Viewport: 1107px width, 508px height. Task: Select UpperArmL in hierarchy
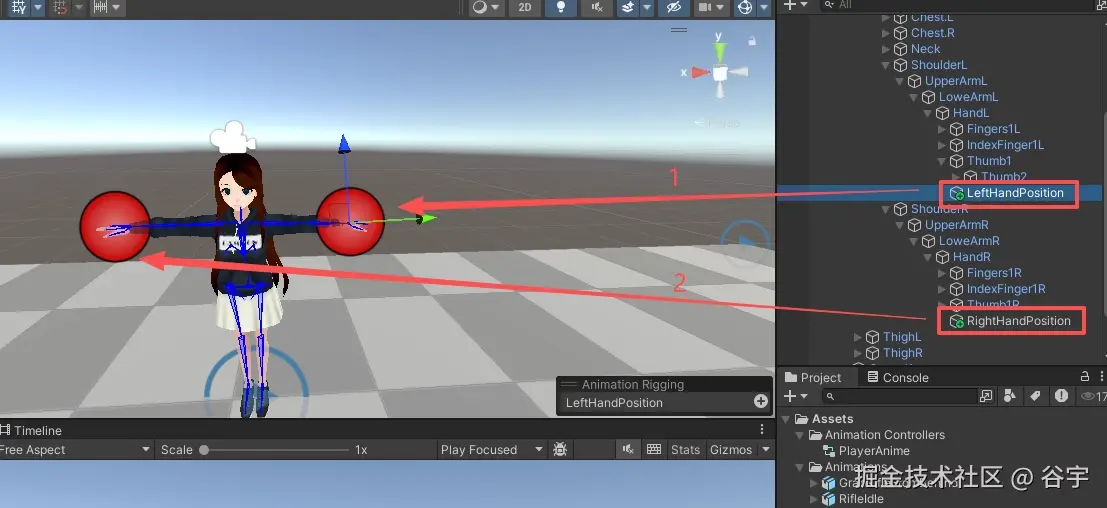pyautogui.click(x=956, y=81)
